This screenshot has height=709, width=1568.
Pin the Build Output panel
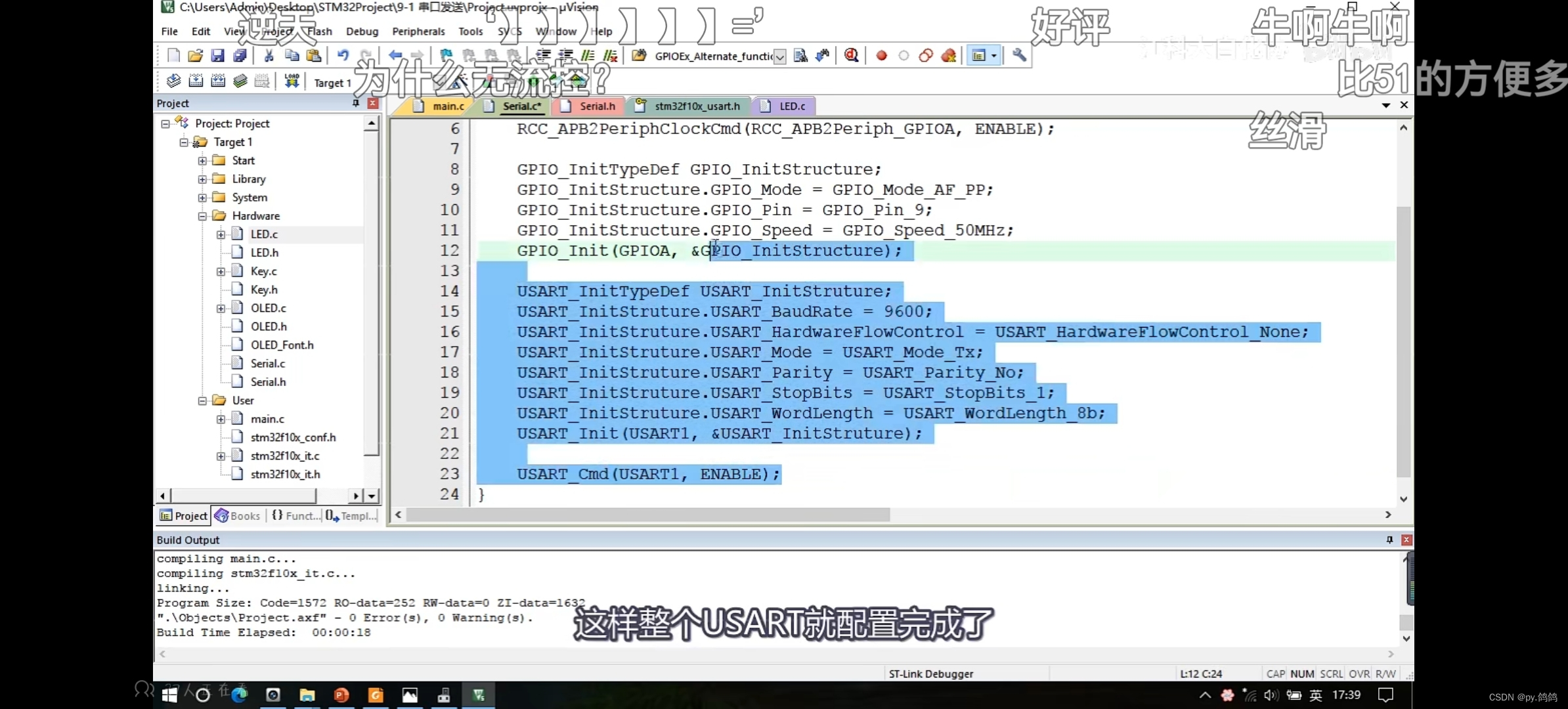[1389, 540]
